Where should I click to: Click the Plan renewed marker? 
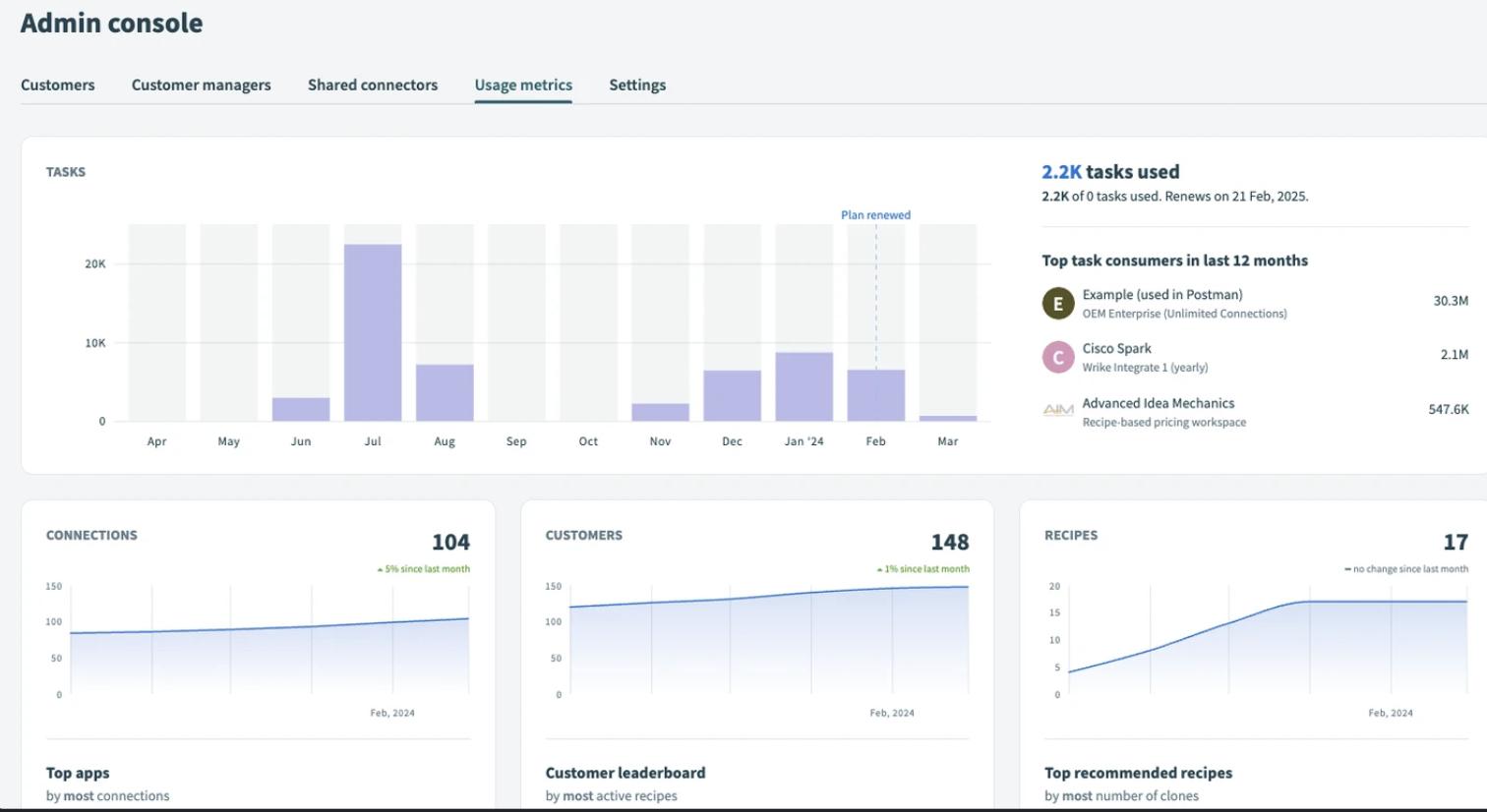tap(874, 214)
